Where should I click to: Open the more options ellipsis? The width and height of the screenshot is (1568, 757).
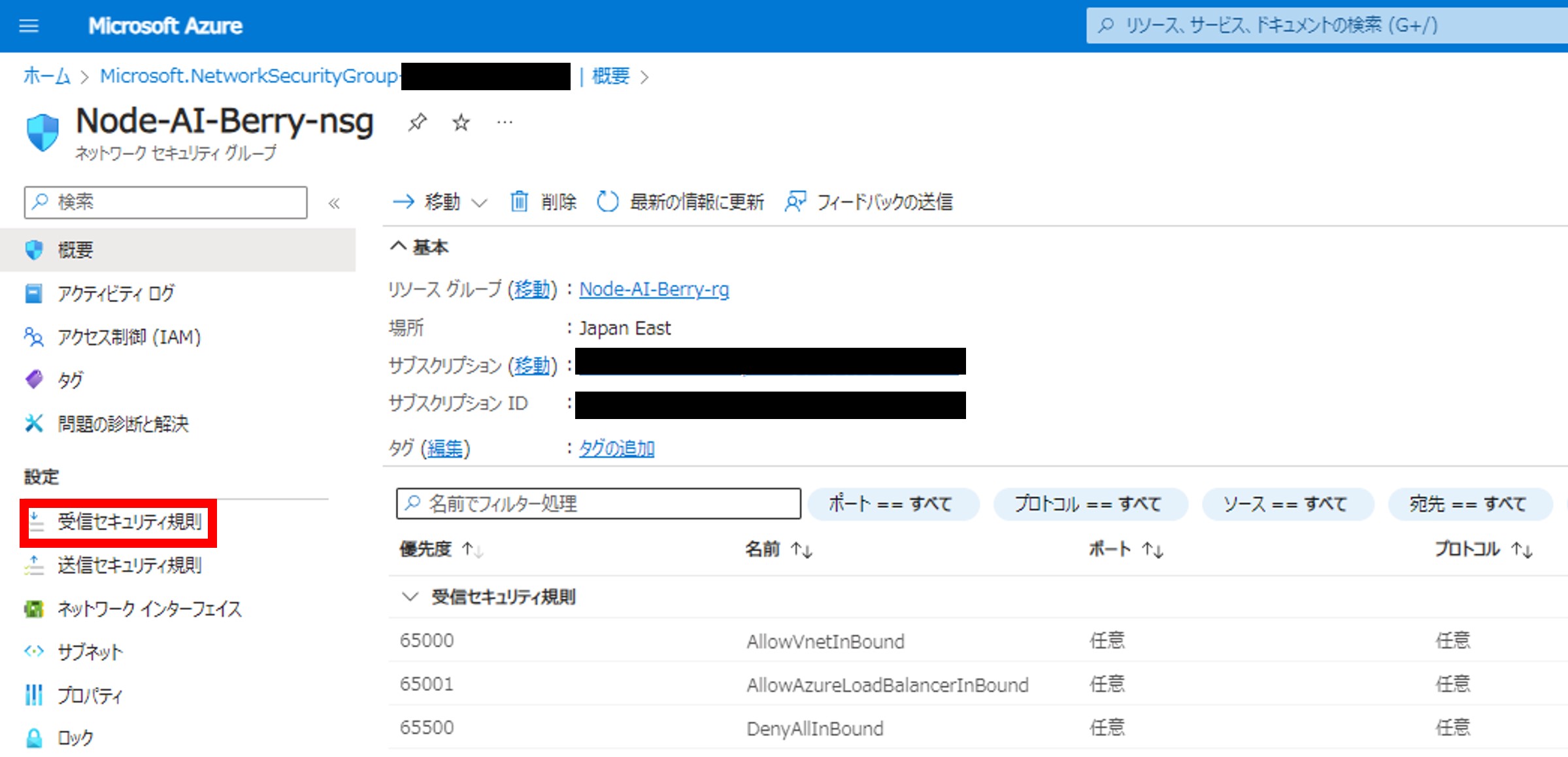pyautogui.click(x=505, y=122)
